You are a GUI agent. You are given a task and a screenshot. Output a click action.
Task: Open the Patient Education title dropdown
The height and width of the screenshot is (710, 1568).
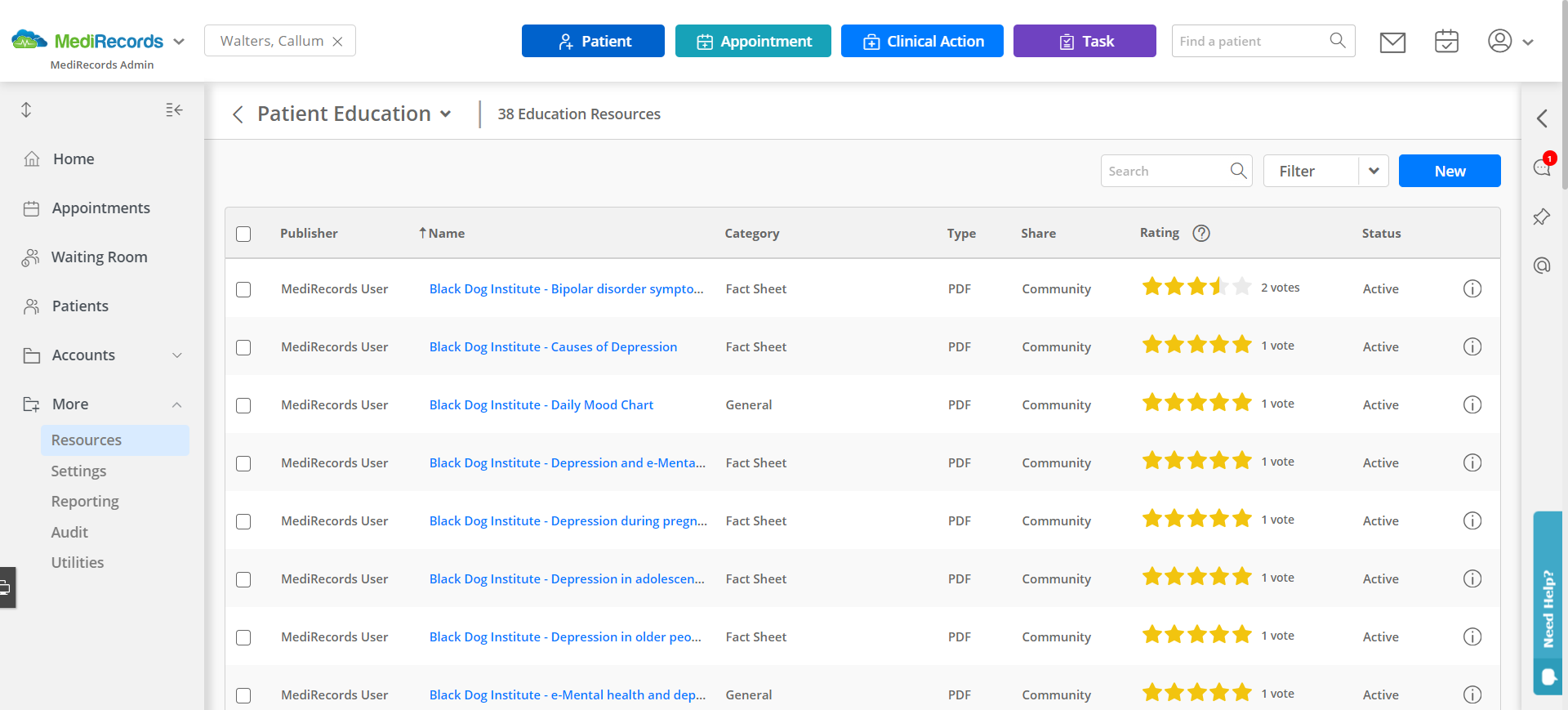point(445,114)
